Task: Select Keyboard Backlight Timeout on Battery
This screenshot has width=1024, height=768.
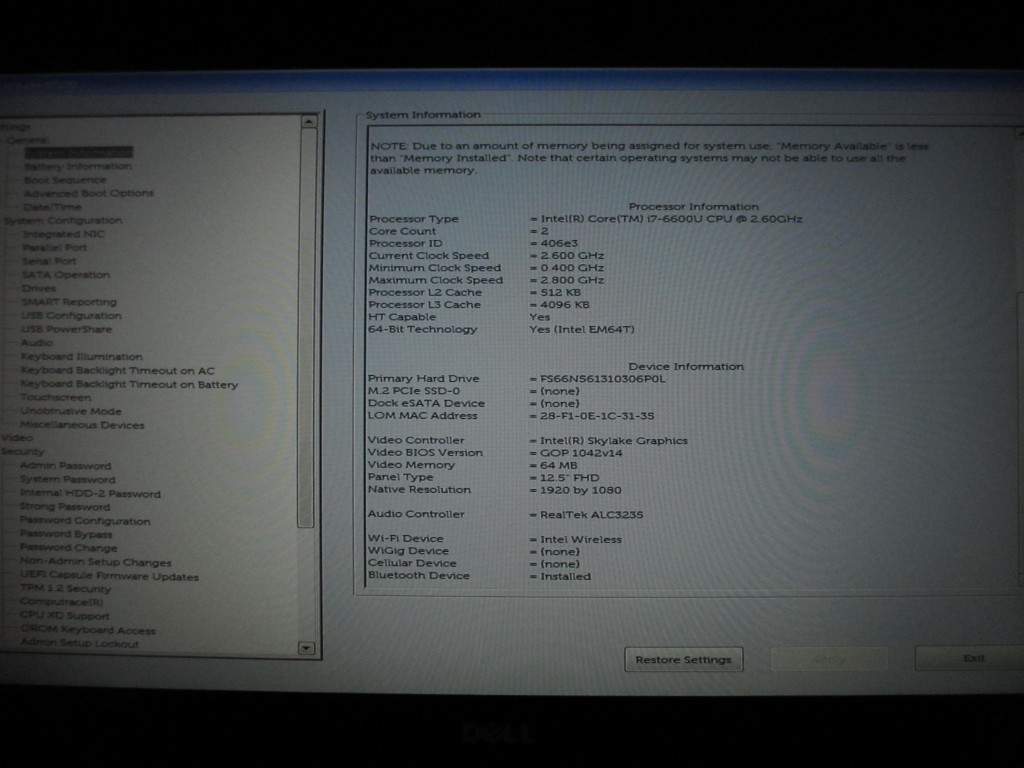Action: [x=129, y=385]
